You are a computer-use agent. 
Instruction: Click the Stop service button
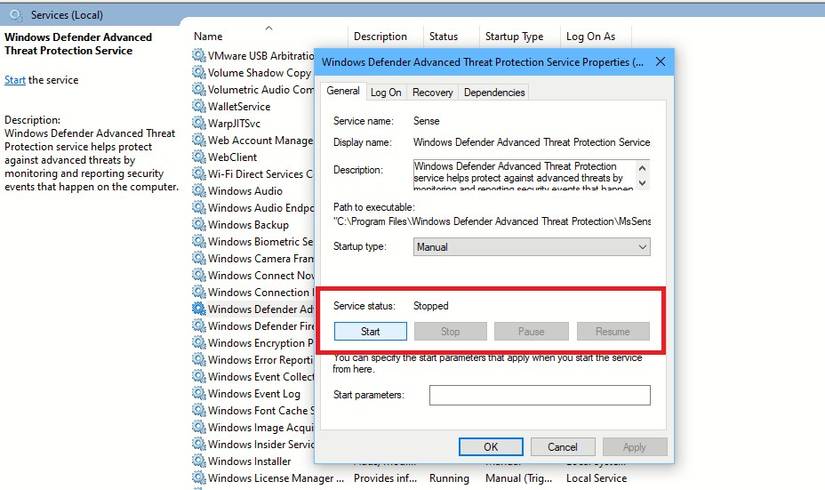coord(450,331)
